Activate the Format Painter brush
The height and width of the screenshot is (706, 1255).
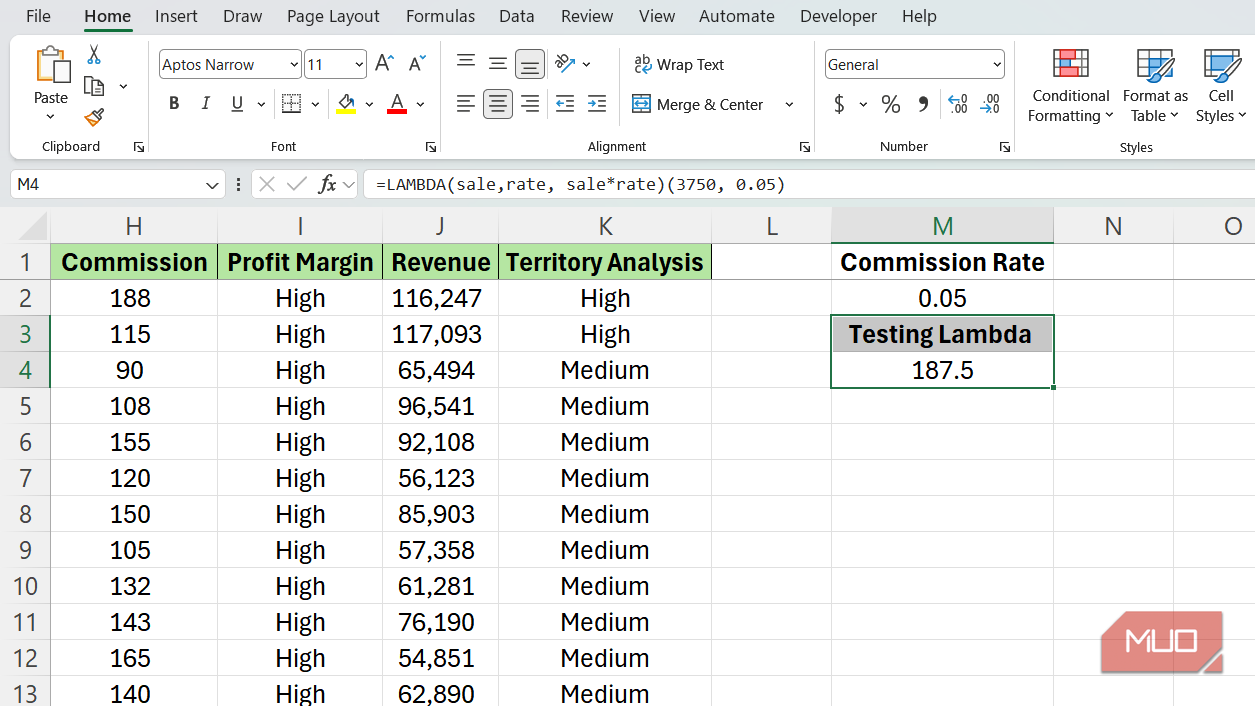(94, 118)
